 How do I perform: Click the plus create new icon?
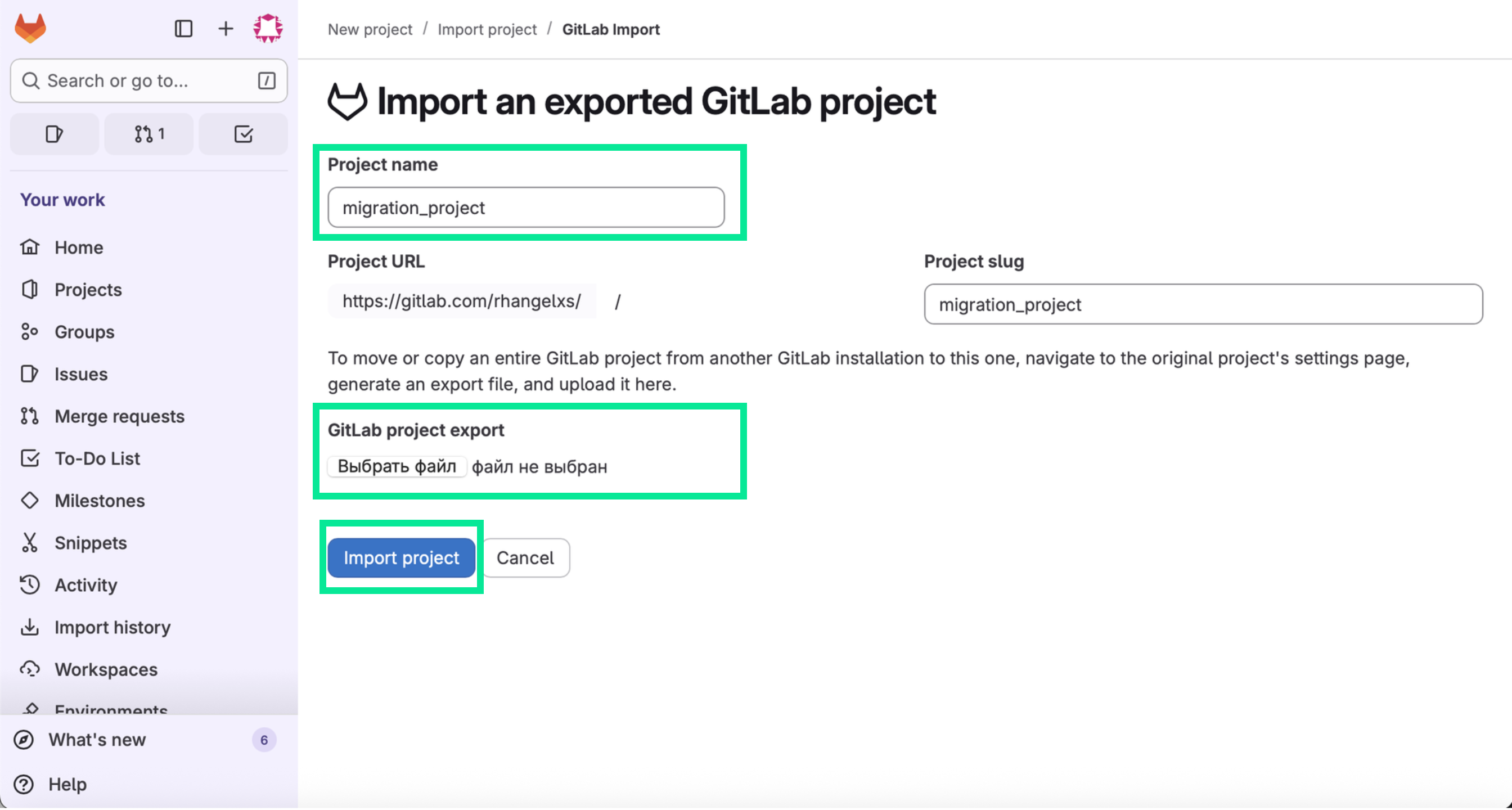[226, 28]
